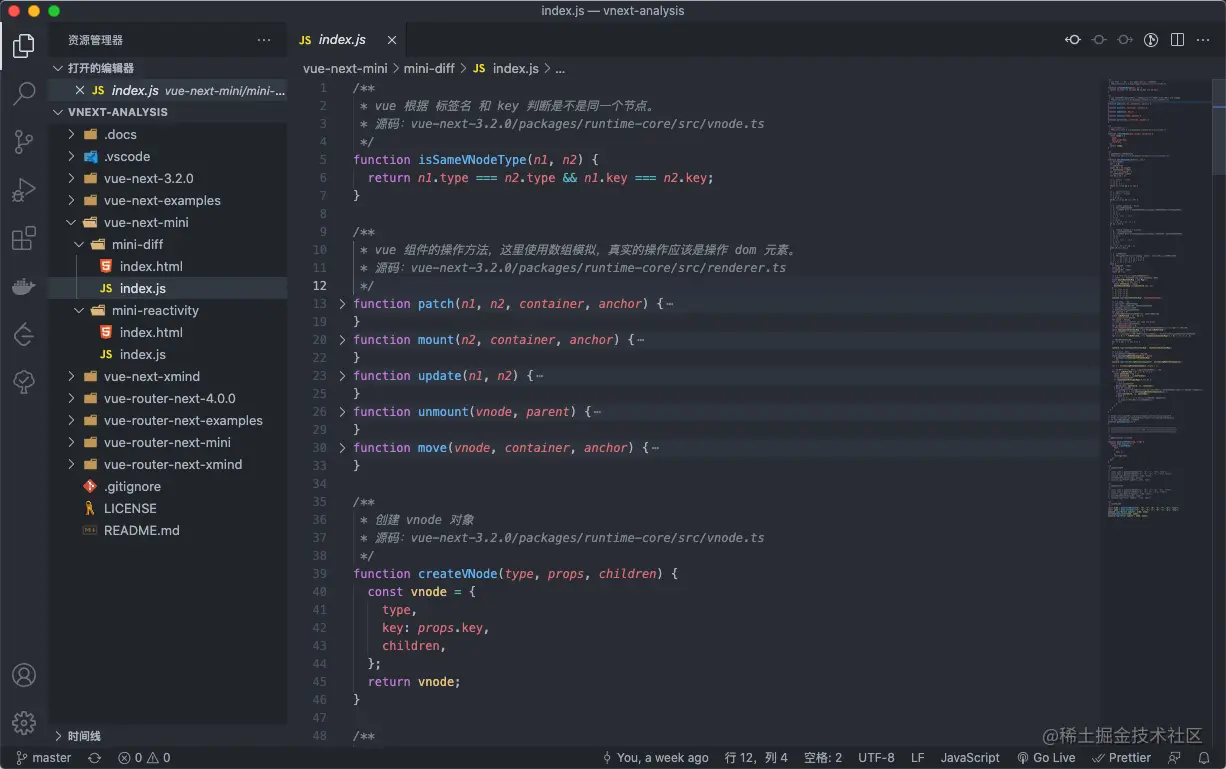Open the Explorer view in activity bar
Image resolution: width=1226 pixels, height=769 pixels.
24,45
